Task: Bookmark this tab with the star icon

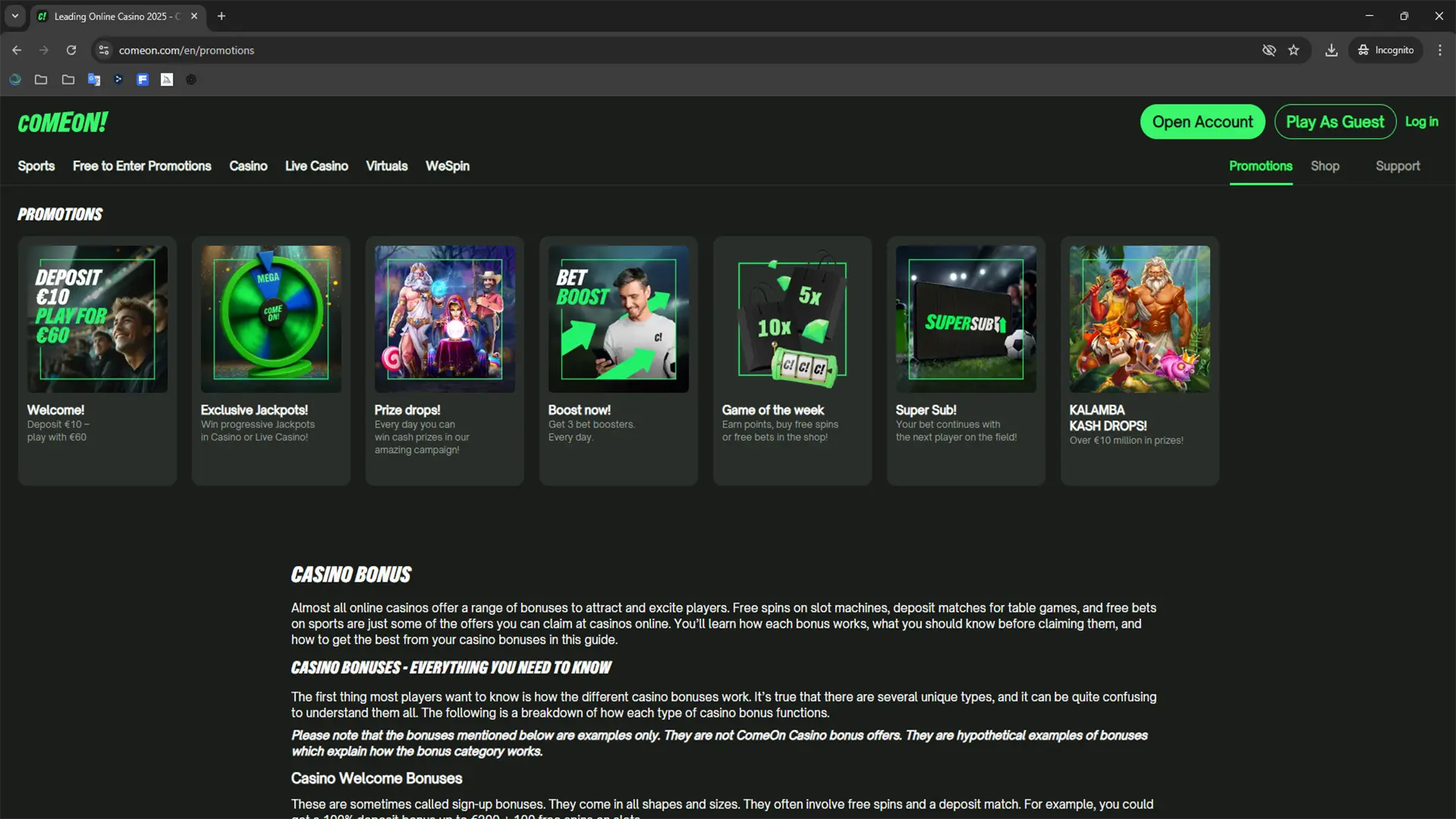Action: point(1294,50)
